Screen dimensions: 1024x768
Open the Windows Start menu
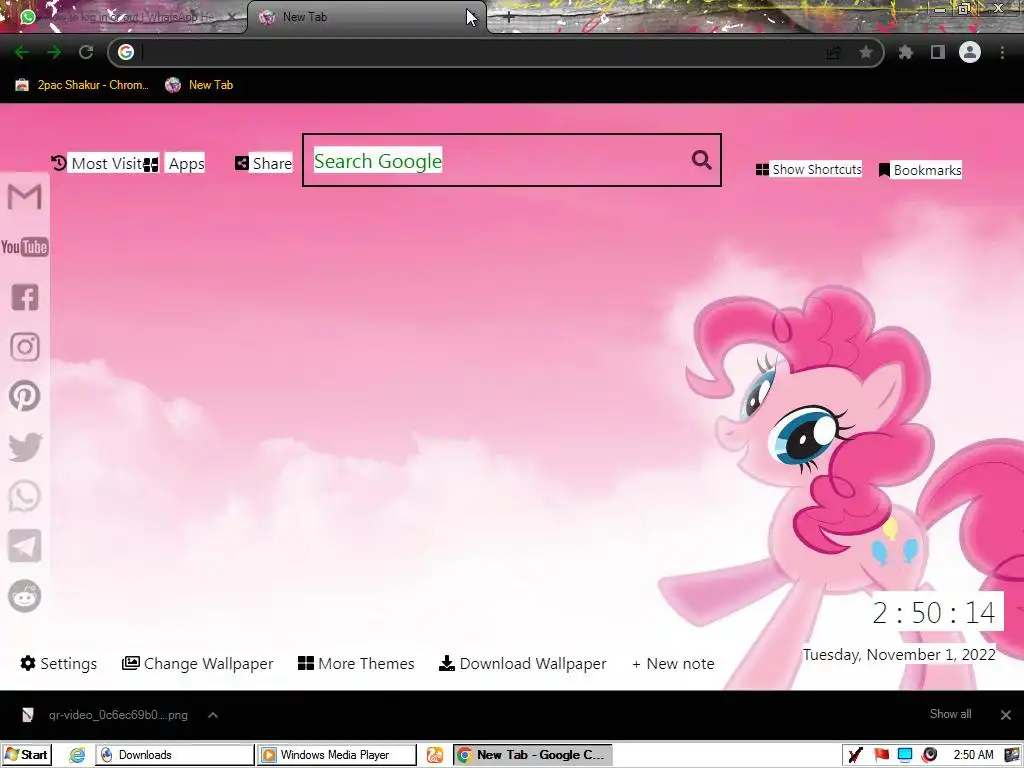(26, 755)
